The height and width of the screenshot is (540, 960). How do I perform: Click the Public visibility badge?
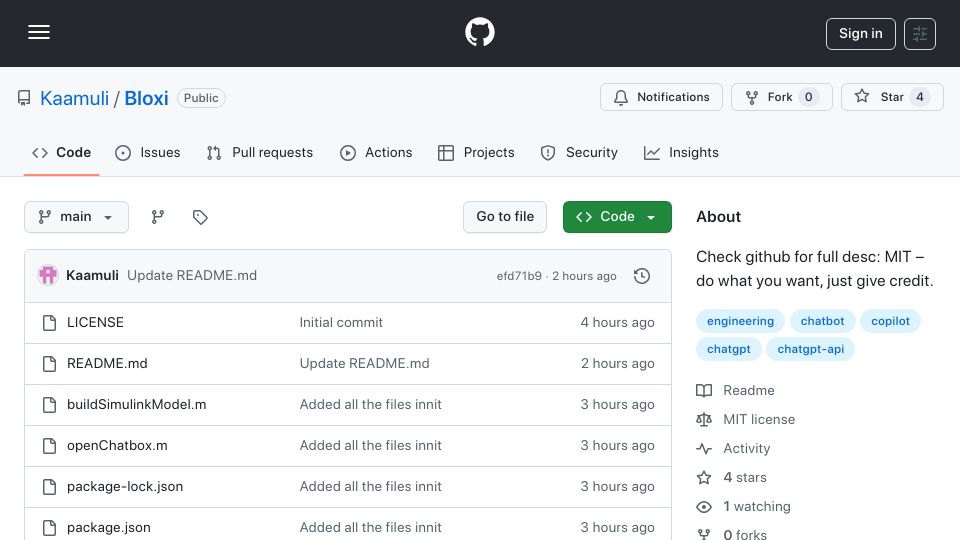click(x=201, y=98)
